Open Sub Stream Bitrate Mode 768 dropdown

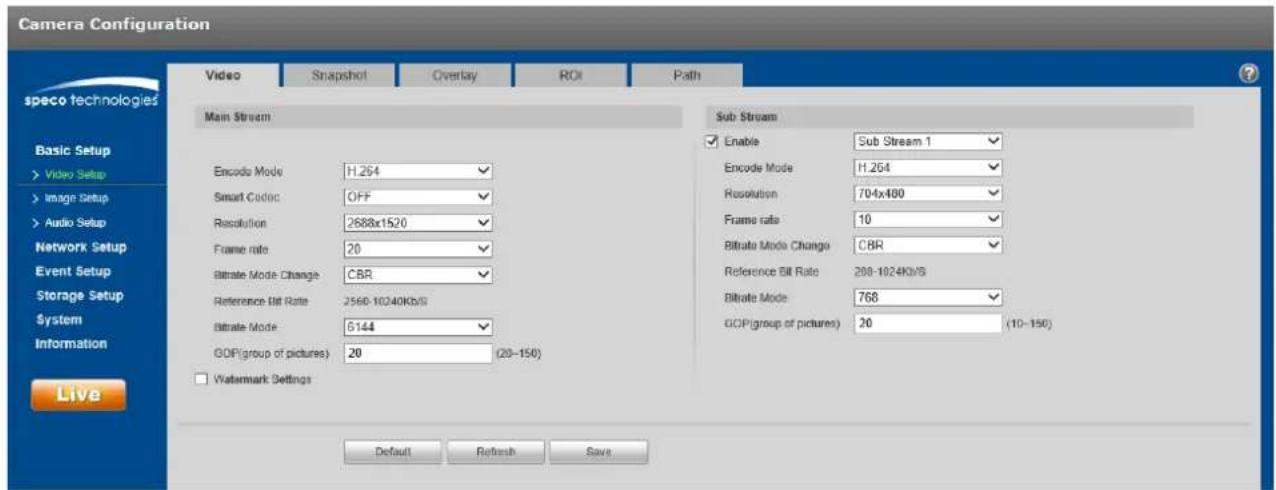[928, 298]
